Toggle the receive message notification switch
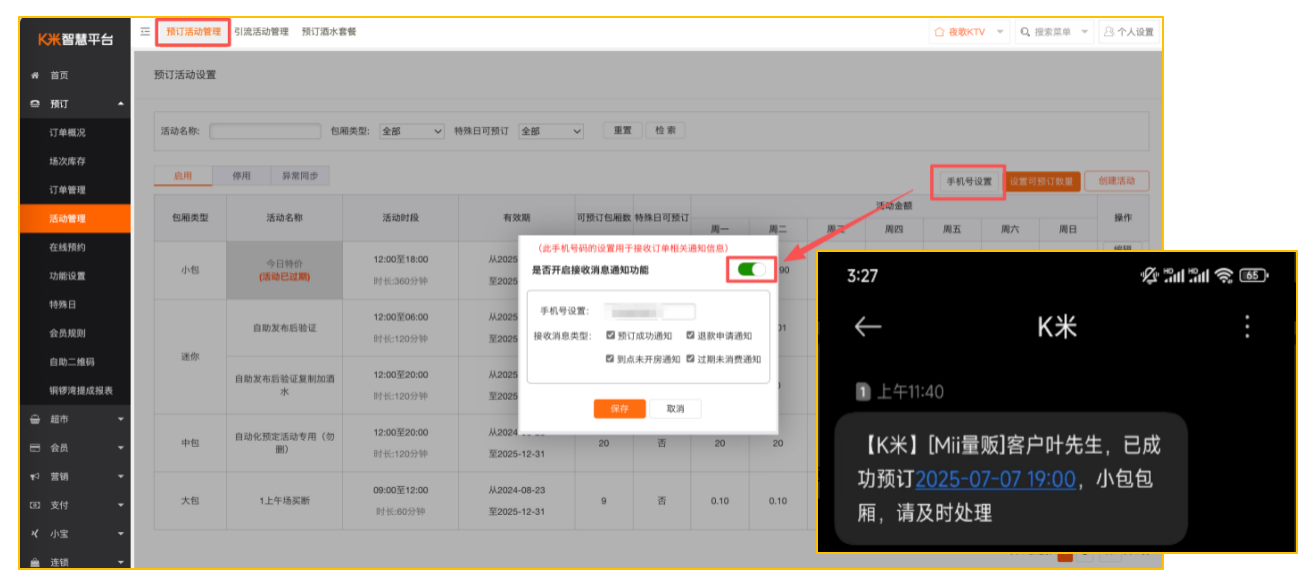Screen dimensions: 1316x582 [751, 269]
